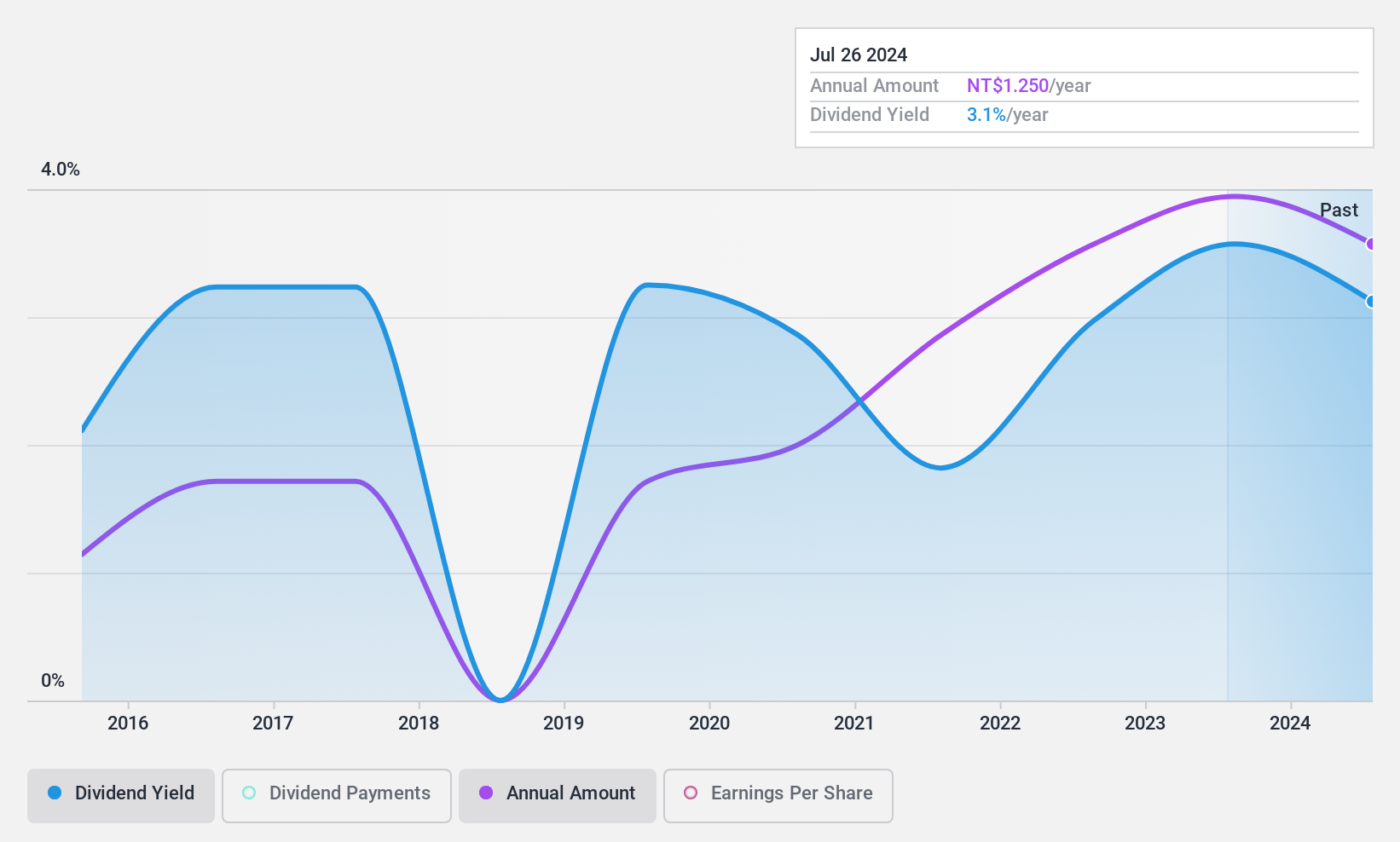This screenshot has height=842, width=1400.
Task: Click the 2020 x-axis label
Action: (709, 724)
